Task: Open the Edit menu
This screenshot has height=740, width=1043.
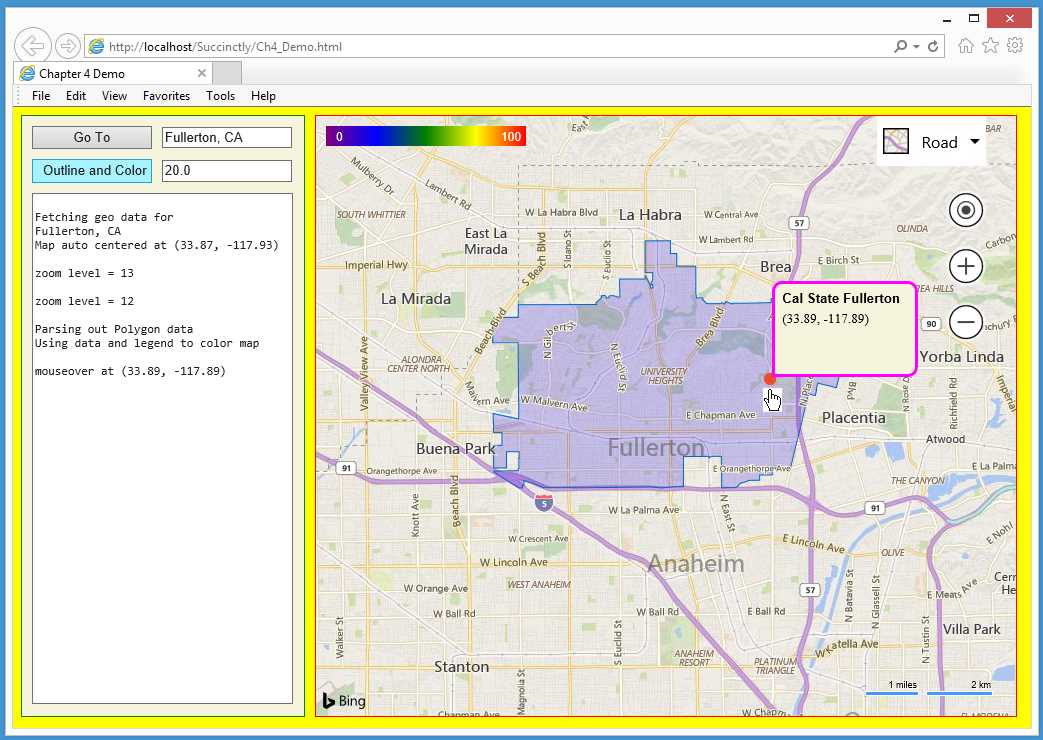Action: click(76, 96)
